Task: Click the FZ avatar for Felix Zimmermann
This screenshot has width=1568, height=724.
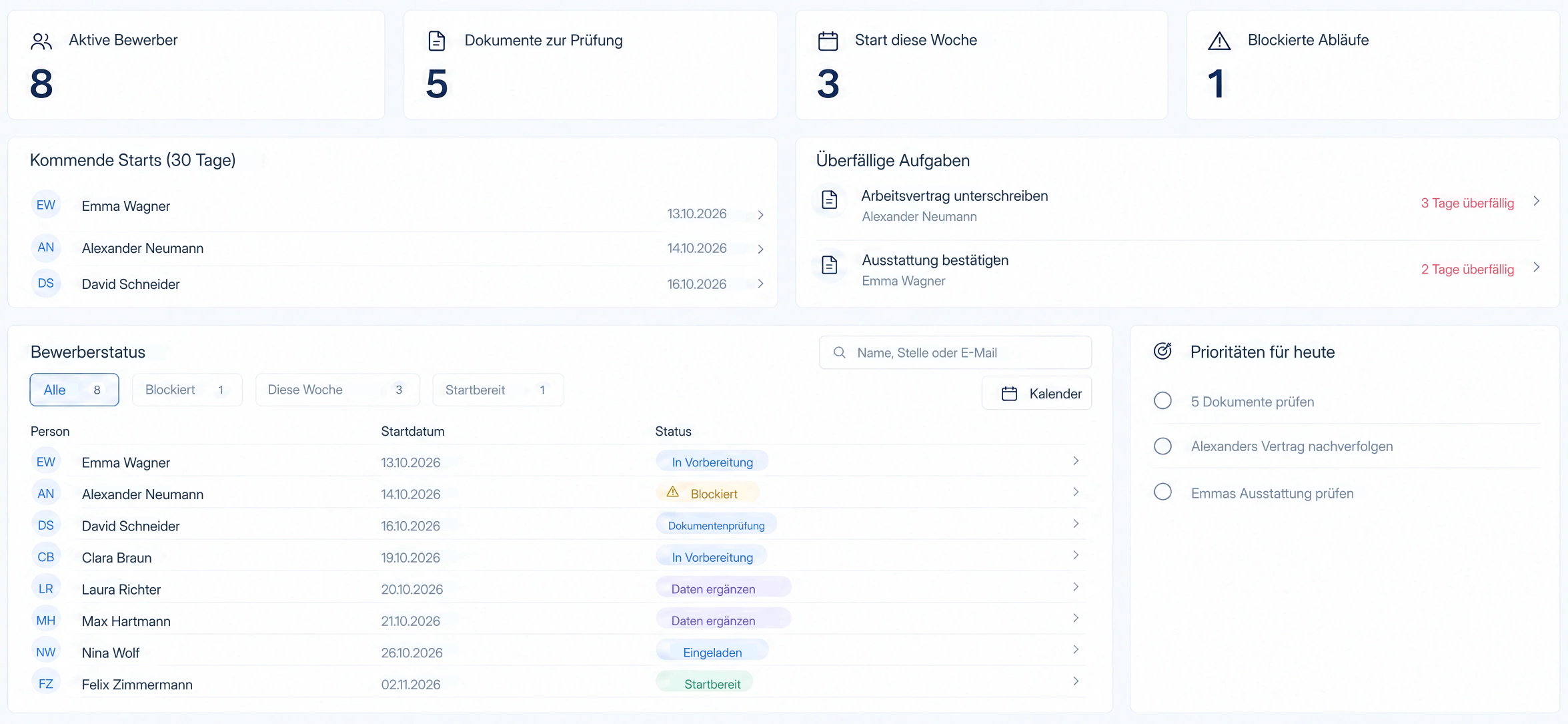Action: coord(46,683)
